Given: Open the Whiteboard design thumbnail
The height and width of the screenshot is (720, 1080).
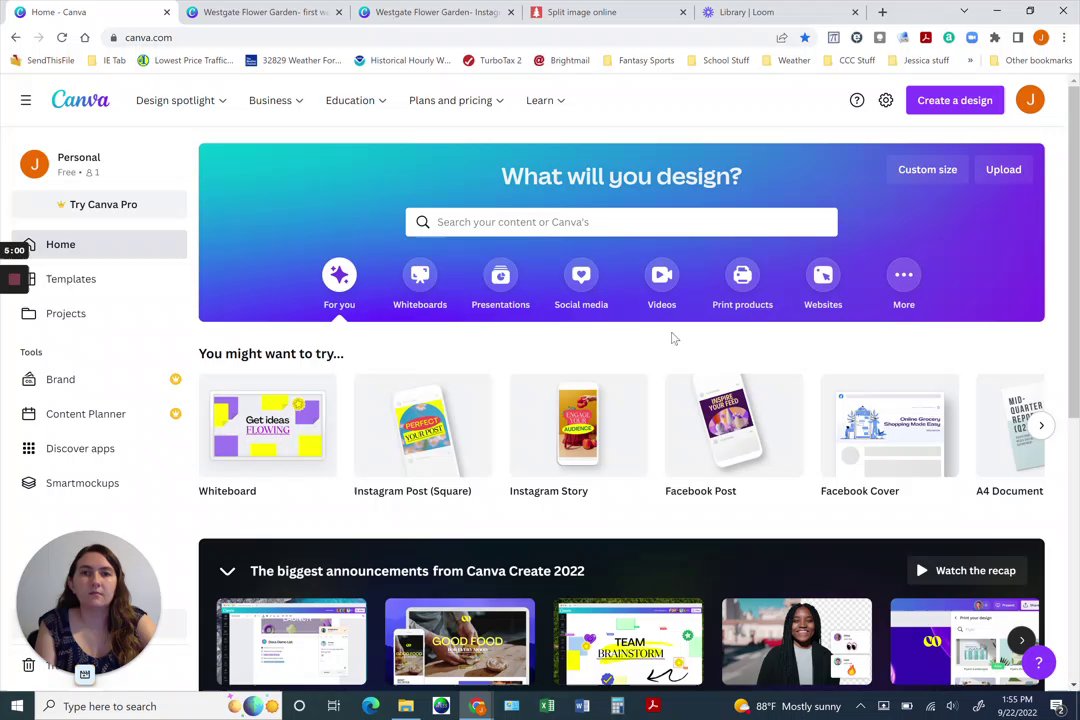Looking at the screenshot, I should [267, 426].
